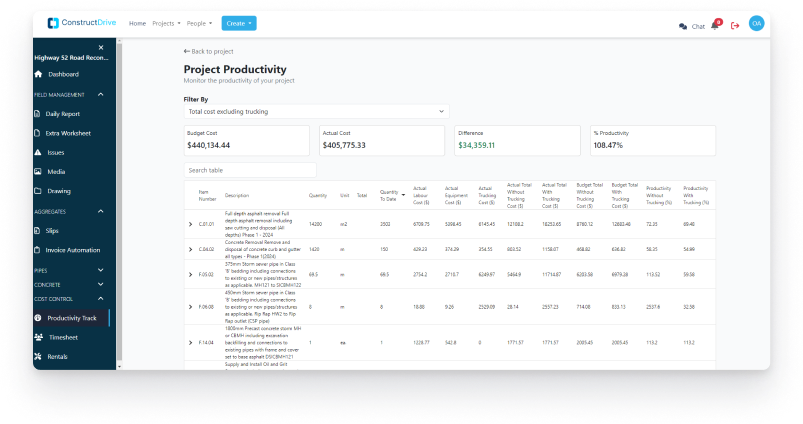Viewport: 803px width, 424px height.
Task: Open the notifications bell icon
Action: point(715,26)
